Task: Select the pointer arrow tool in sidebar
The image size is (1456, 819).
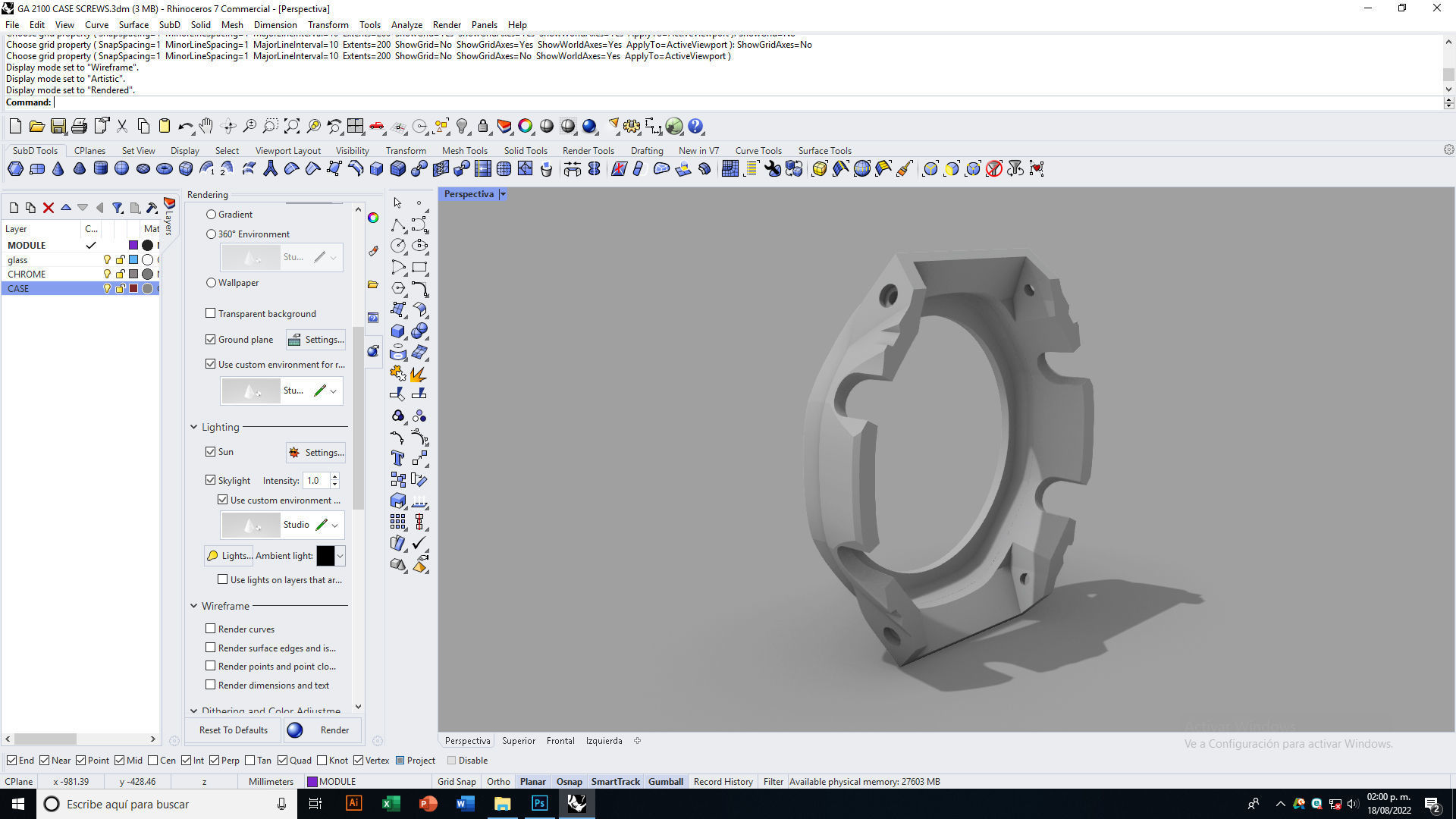Action: [x=397, y=202]
